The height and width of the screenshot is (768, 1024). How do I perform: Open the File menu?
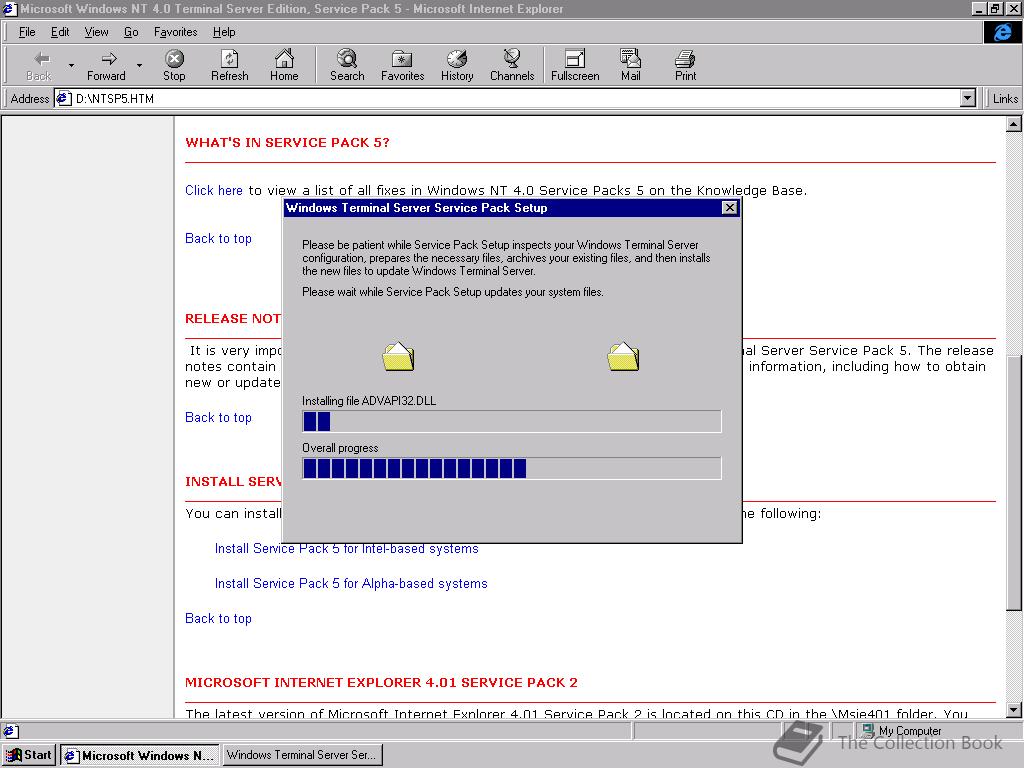point(27,32)
